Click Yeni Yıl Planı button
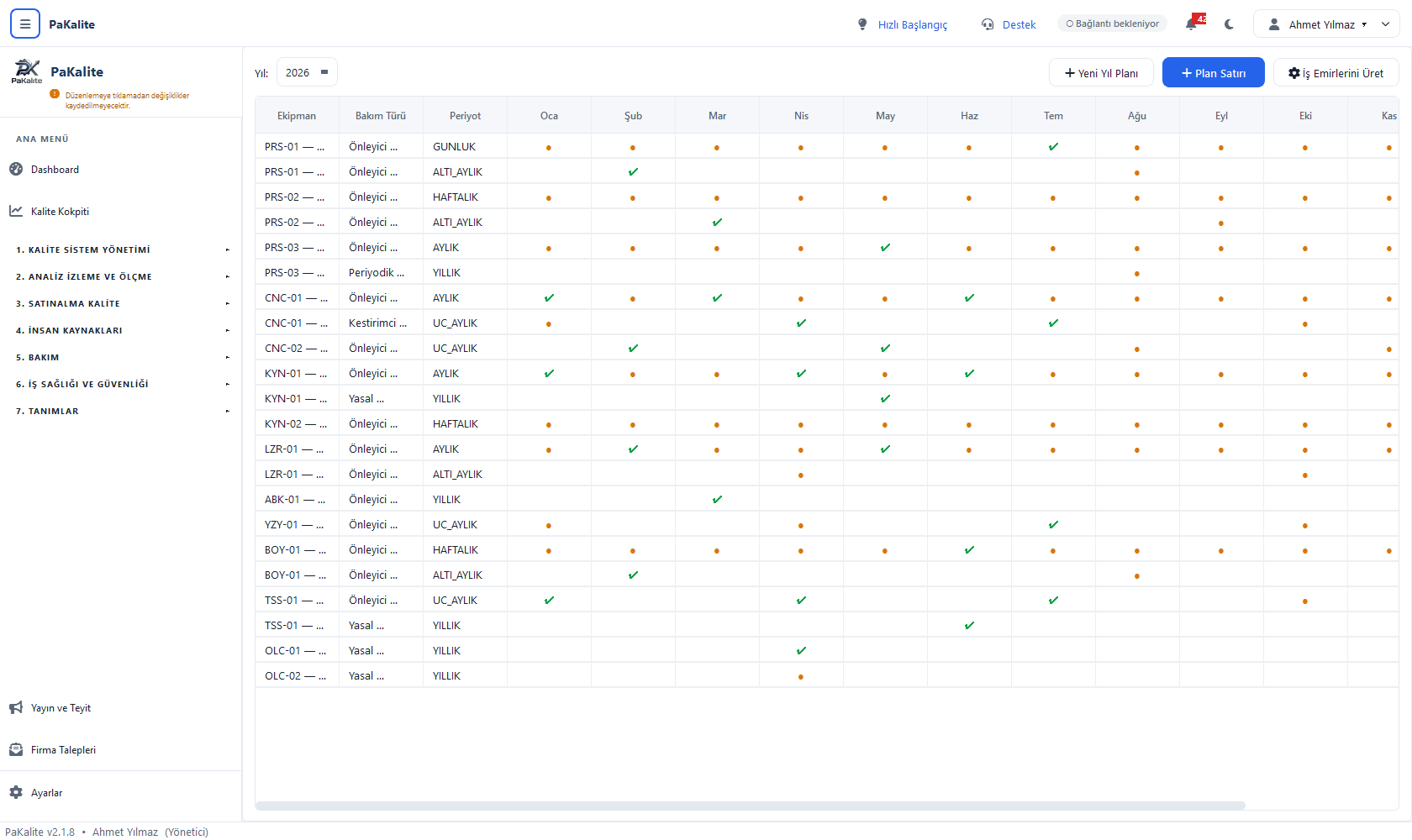This screenshot has height=840, width=1412. click(x=1101, y=72)
